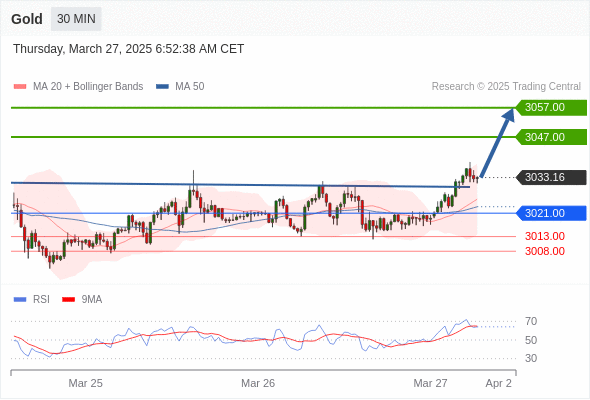Screen dimensions: 590x400
Task: Click the MA 20 + Bollinger Bands legend label
Action: pyautogui.click(x=88, y=87)
